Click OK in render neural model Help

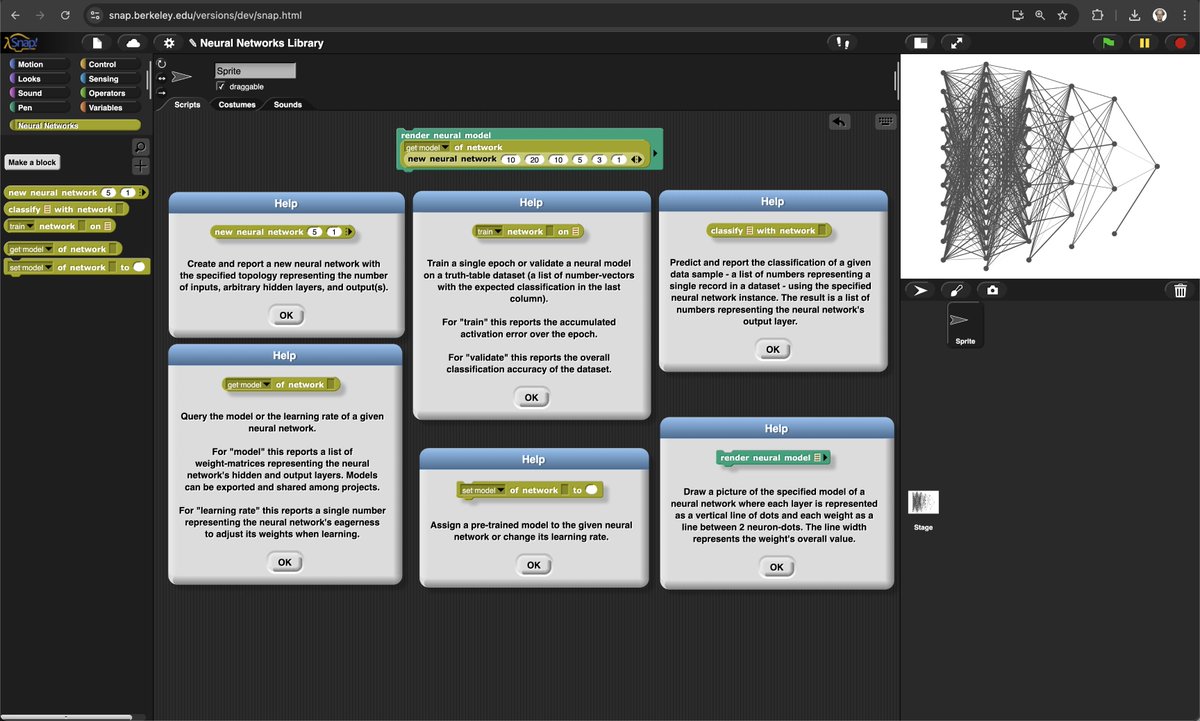(x=776, y=567)
